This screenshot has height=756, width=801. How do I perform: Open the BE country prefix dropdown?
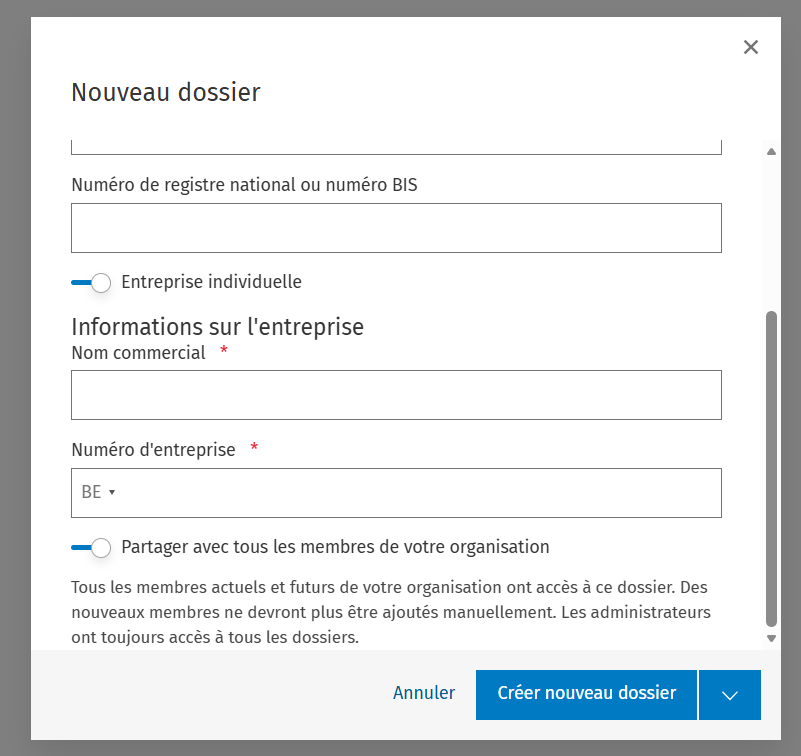tap(98, 492)
